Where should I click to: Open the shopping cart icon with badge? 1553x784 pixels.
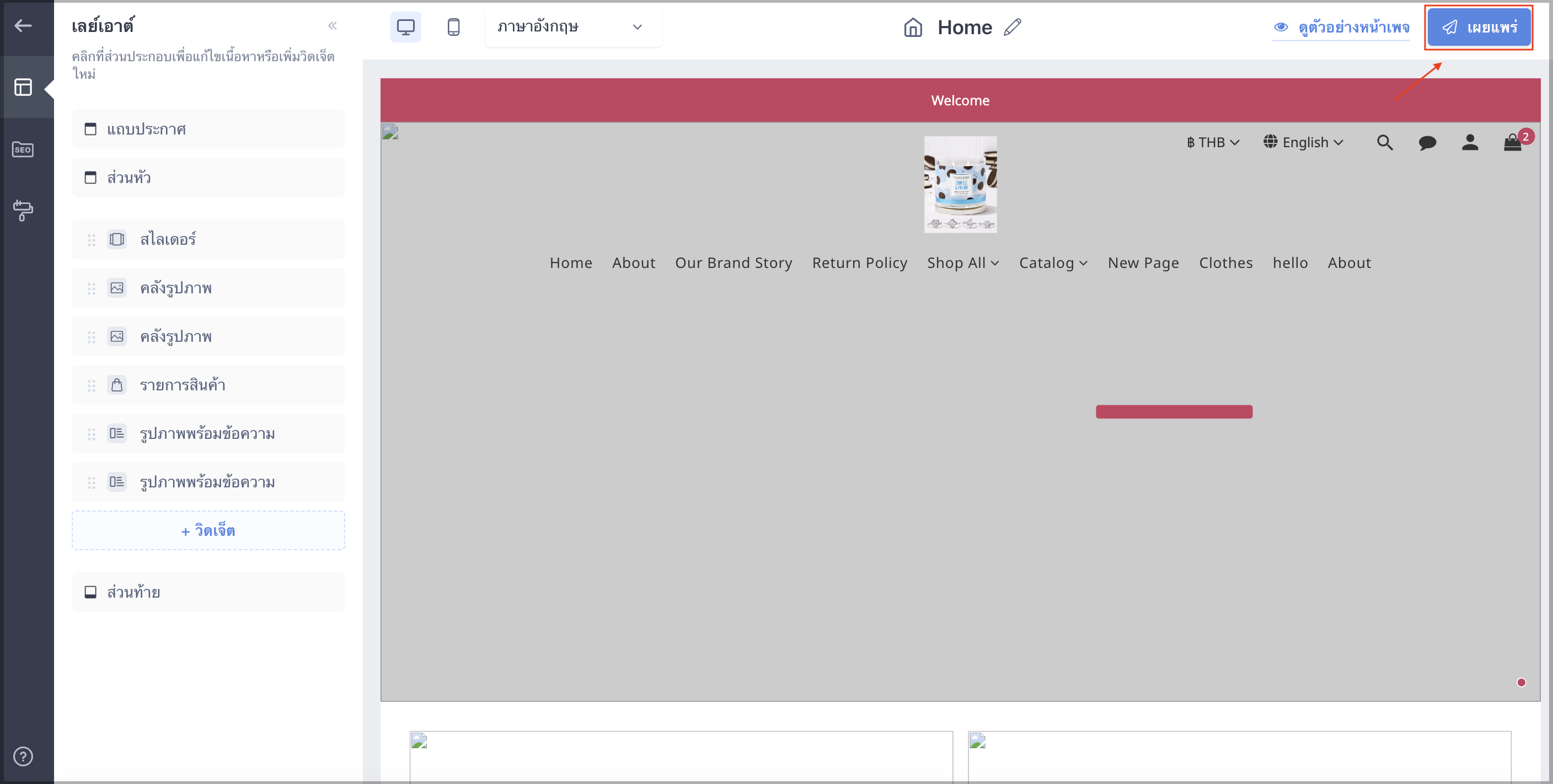pyautogui.click(x=1513, y=142)
